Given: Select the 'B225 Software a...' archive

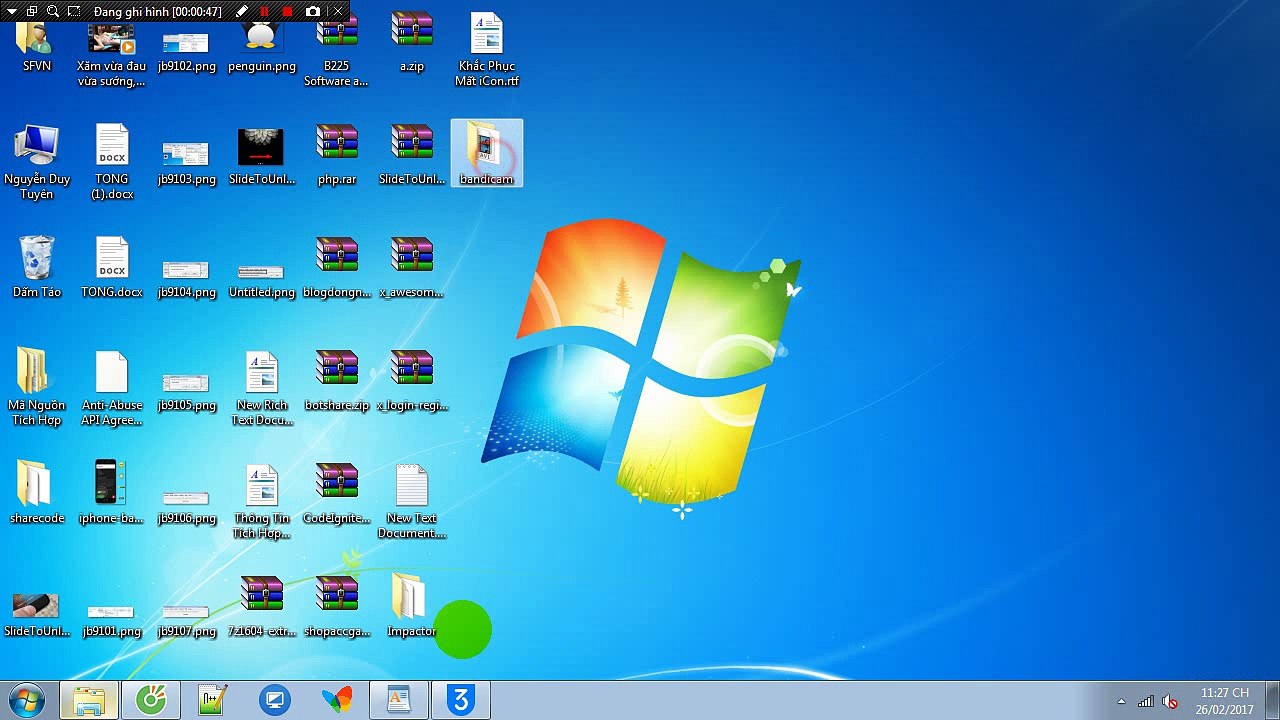Looking at the screenshot, I should [x=337, y=52].
